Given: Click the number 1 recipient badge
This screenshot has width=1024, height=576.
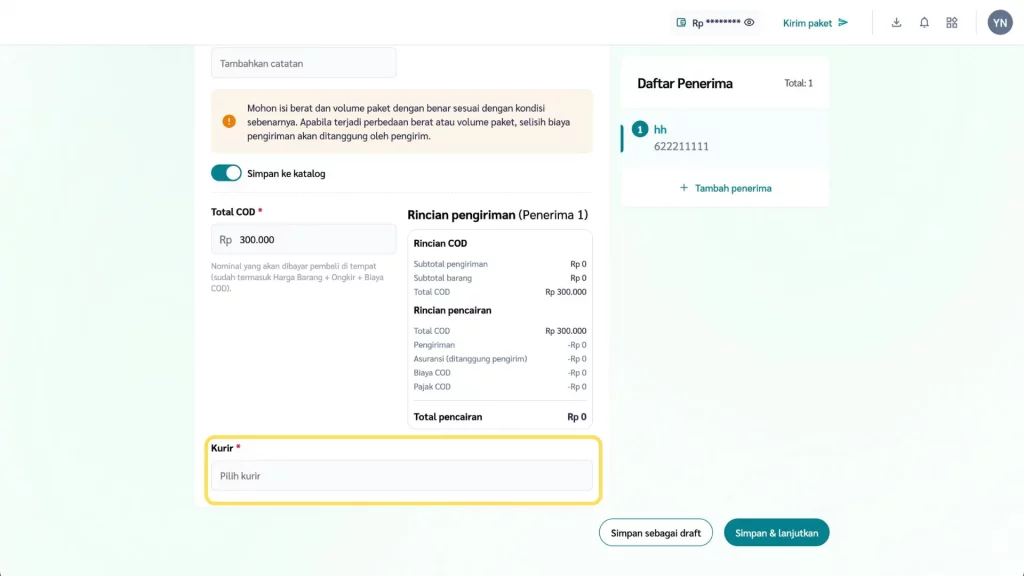Looking at the screenshot, I should (x=640, y=130).
